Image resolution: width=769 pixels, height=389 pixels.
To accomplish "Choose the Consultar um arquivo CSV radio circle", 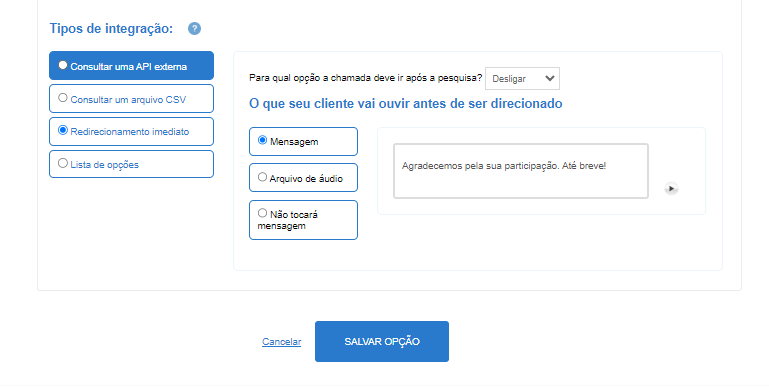I will pyautogui.click(x=63, y=98).
